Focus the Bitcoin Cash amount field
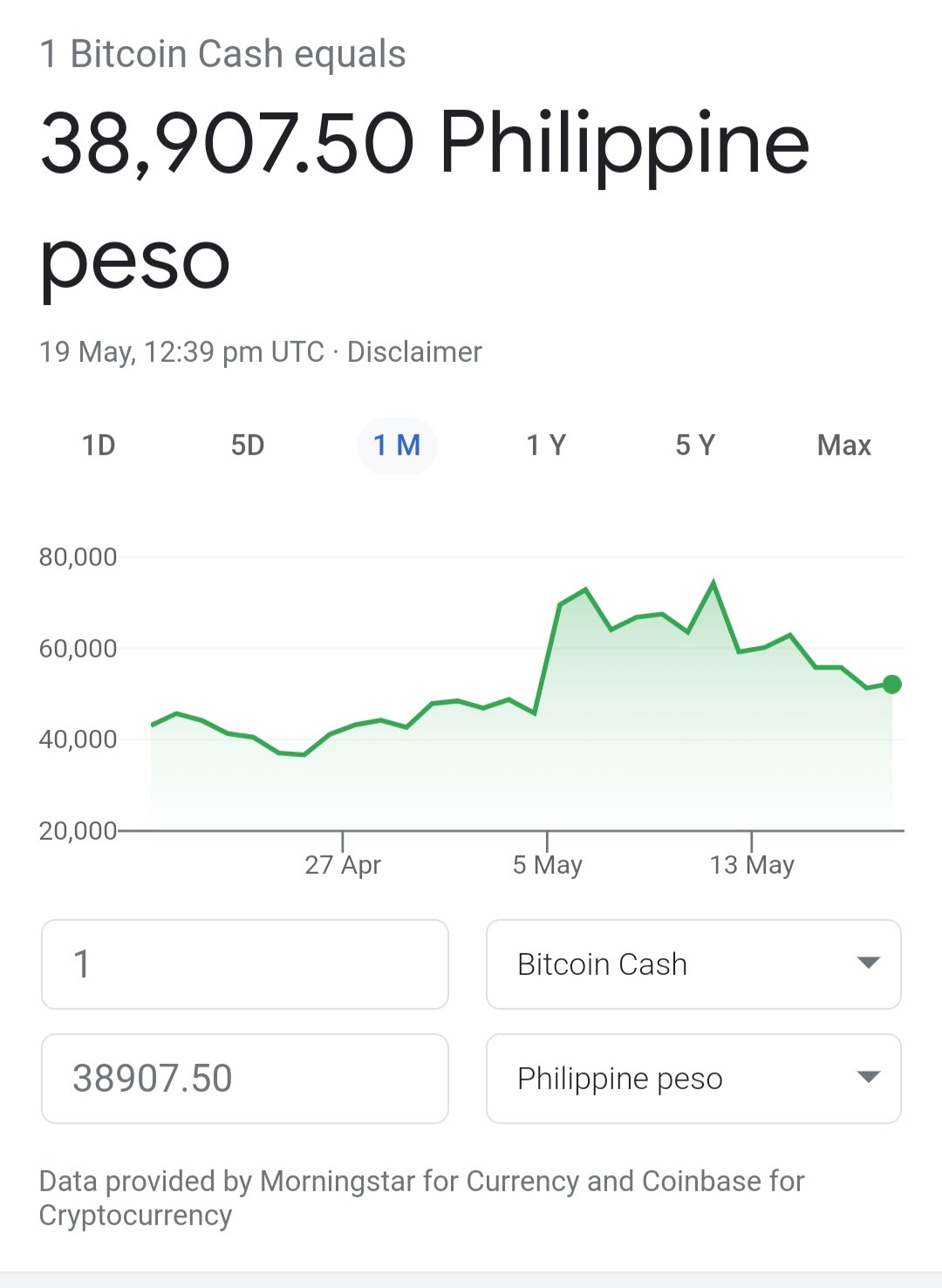This screenshot has height=1288, width=942. 245,964
